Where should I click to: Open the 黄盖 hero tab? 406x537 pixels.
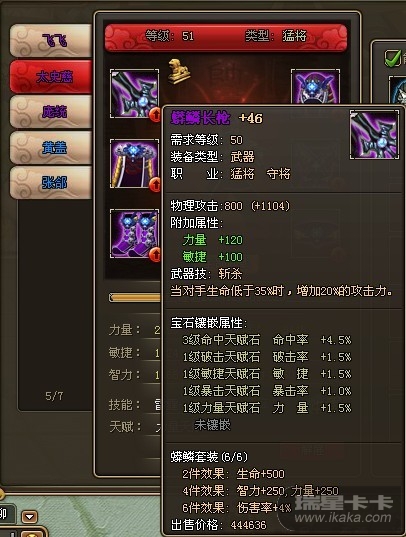(x=51, y=148)
